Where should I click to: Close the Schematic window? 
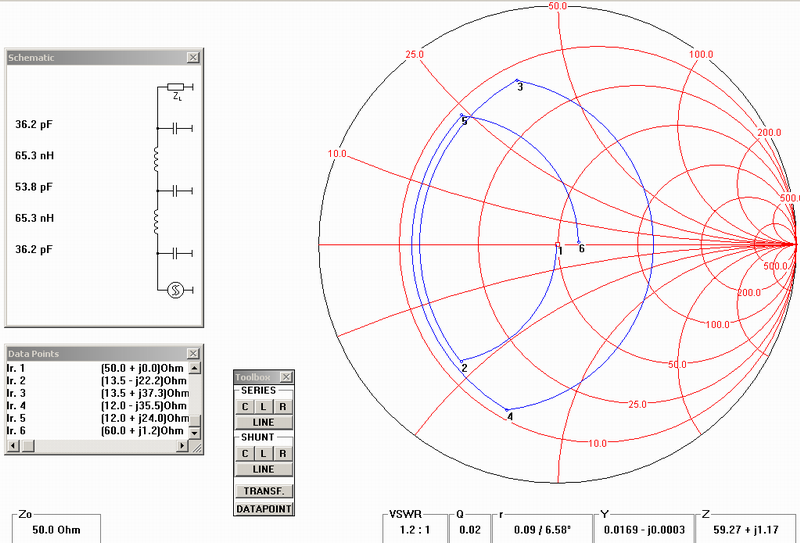click(x=193, y=58)
